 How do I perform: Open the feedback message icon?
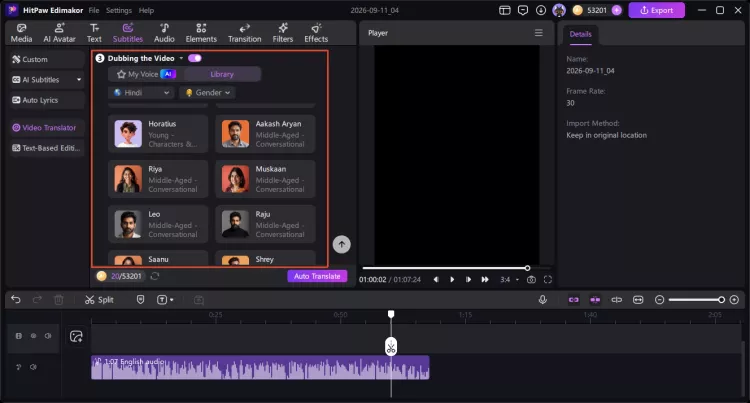coord(523,10)
